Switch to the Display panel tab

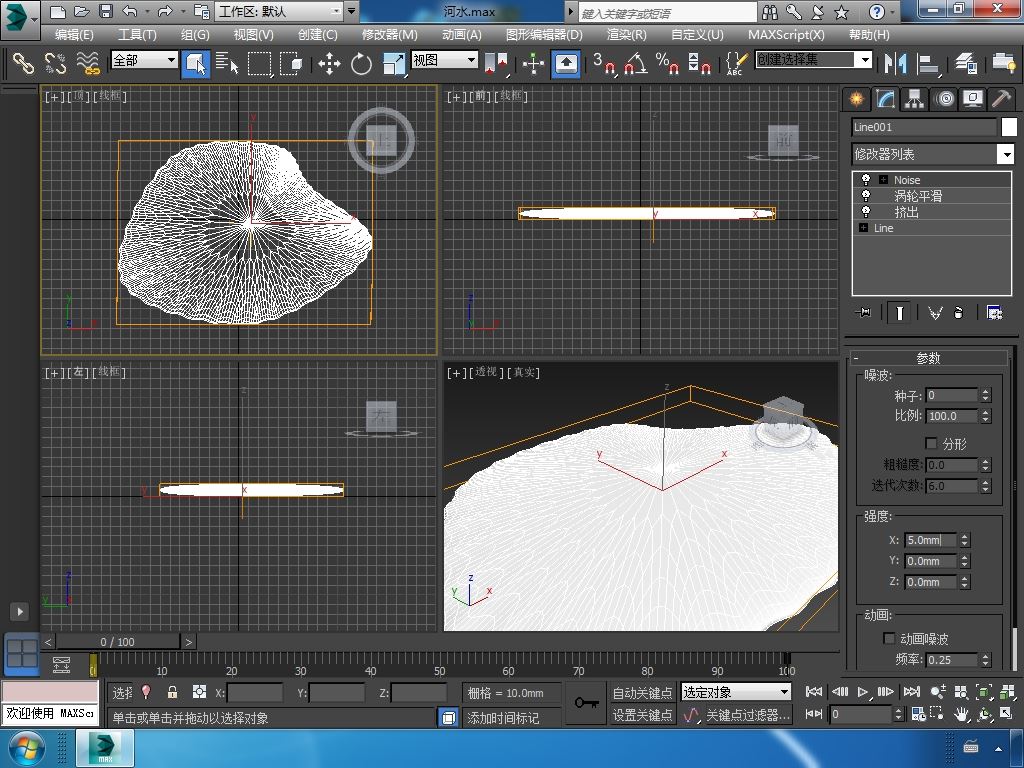[973, 99]
